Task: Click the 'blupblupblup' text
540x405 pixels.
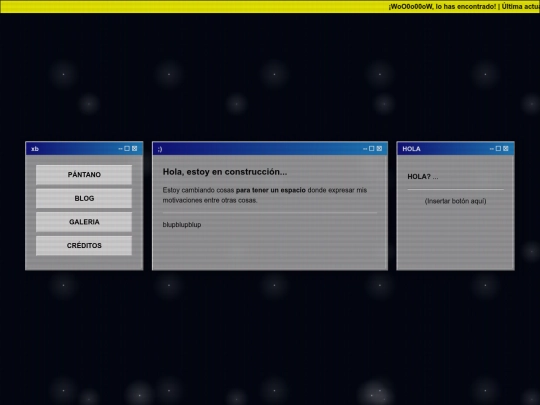Action: point(182,225)
